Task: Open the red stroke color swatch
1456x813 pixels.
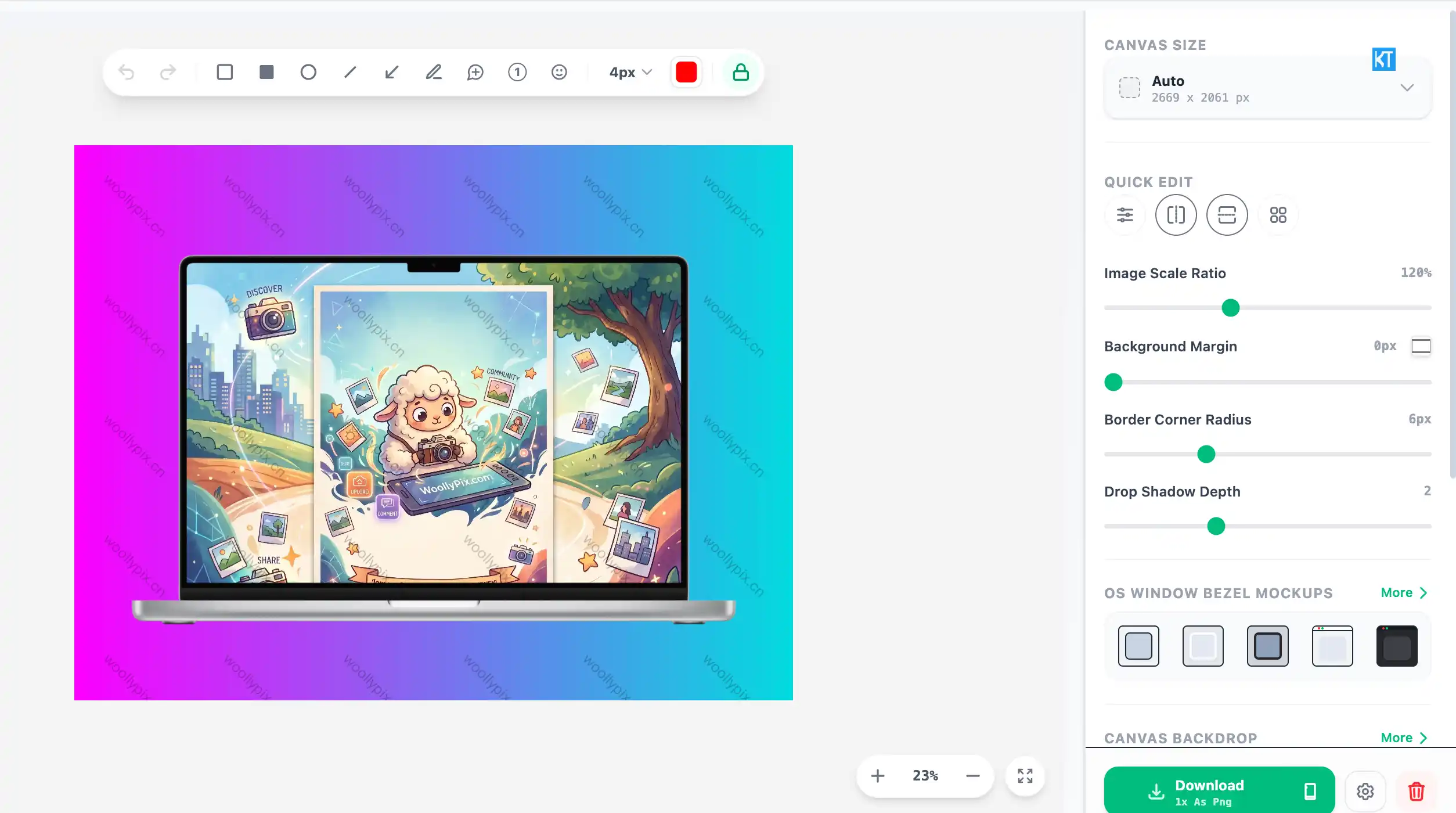Action: (686, 73)
